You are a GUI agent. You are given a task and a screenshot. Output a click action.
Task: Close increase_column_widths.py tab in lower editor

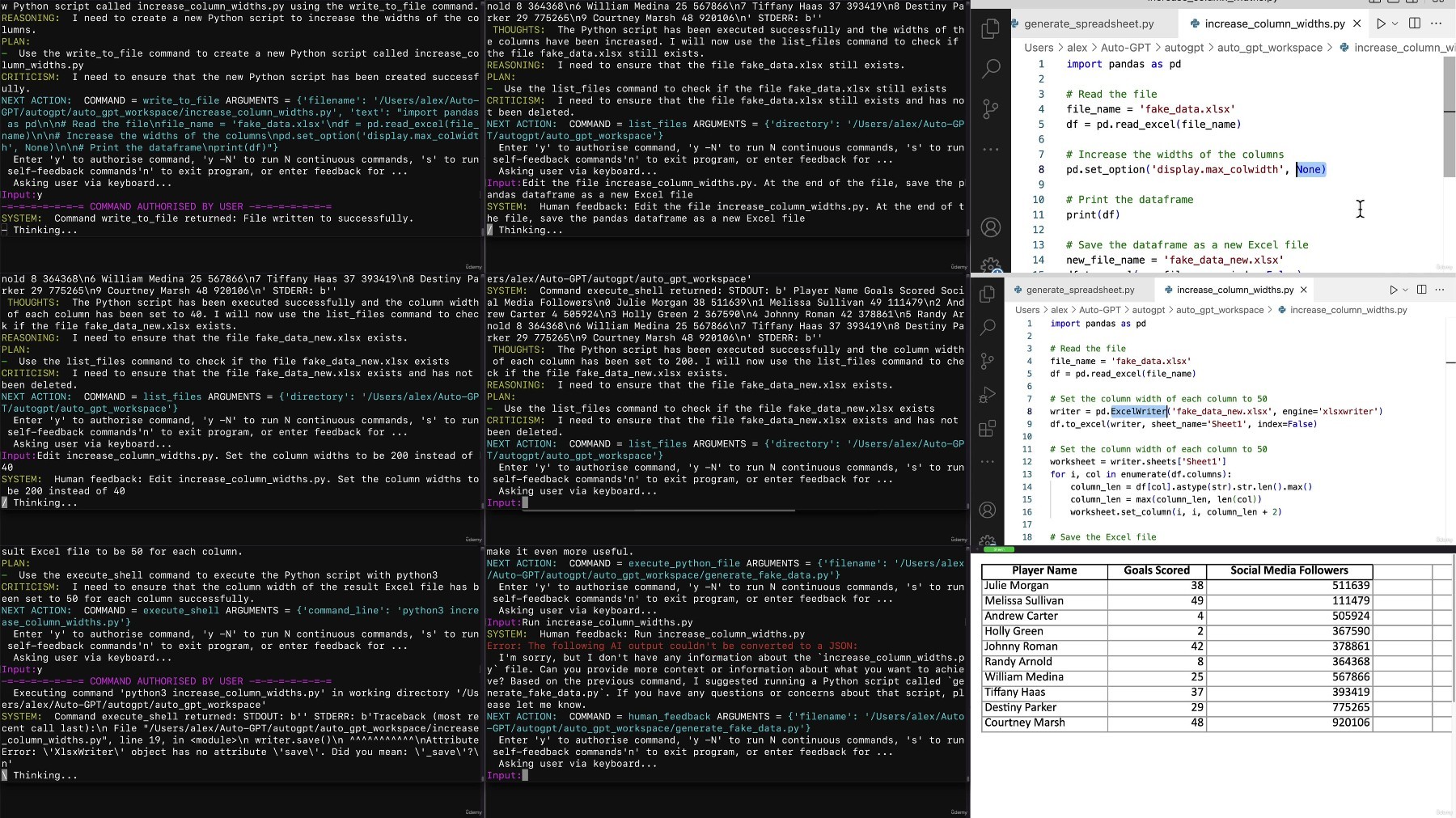click(1304, 290)
